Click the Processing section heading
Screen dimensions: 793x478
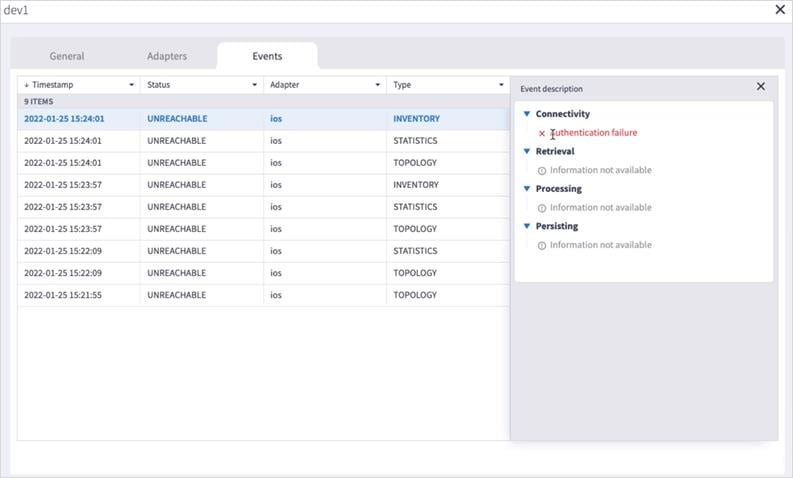coord(559,189)
